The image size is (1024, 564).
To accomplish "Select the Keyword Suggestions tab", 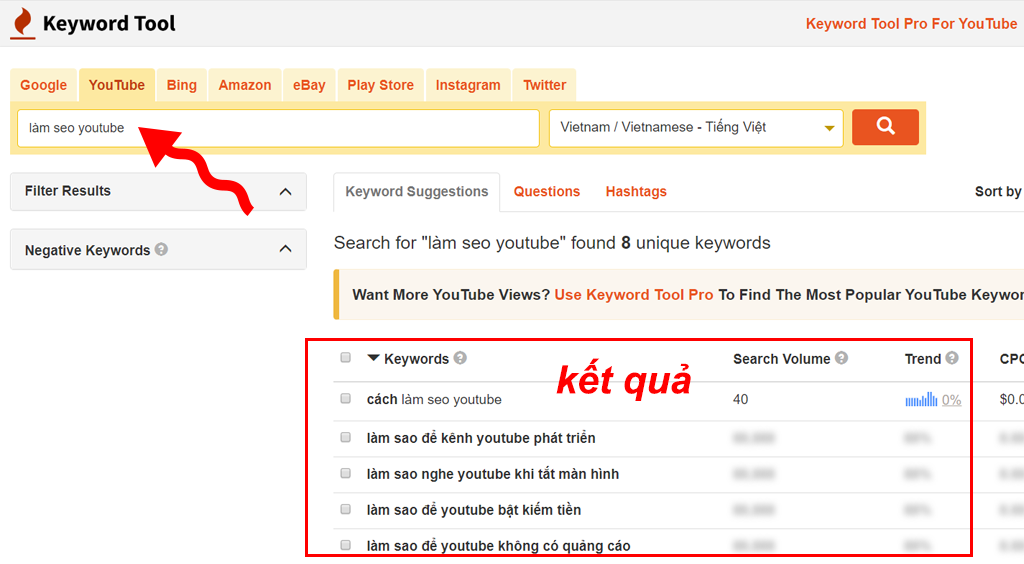I will [417, 192].
